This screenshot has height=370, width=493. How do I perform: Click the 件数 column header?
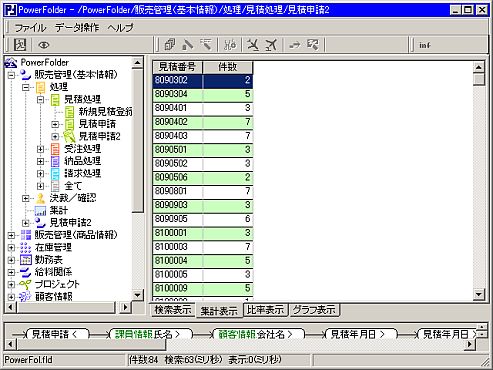pyautogui.click(x=228, y=67)
